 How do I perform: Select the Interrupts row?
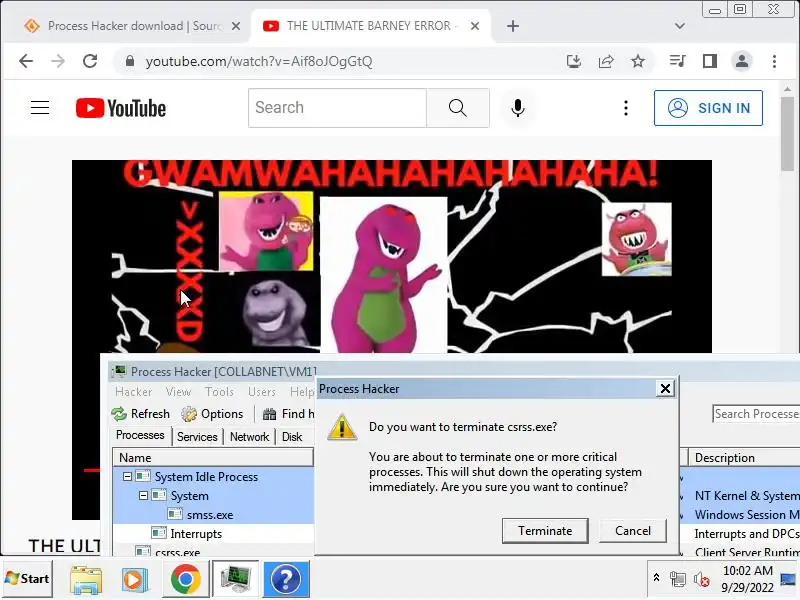tap(213, 534)
